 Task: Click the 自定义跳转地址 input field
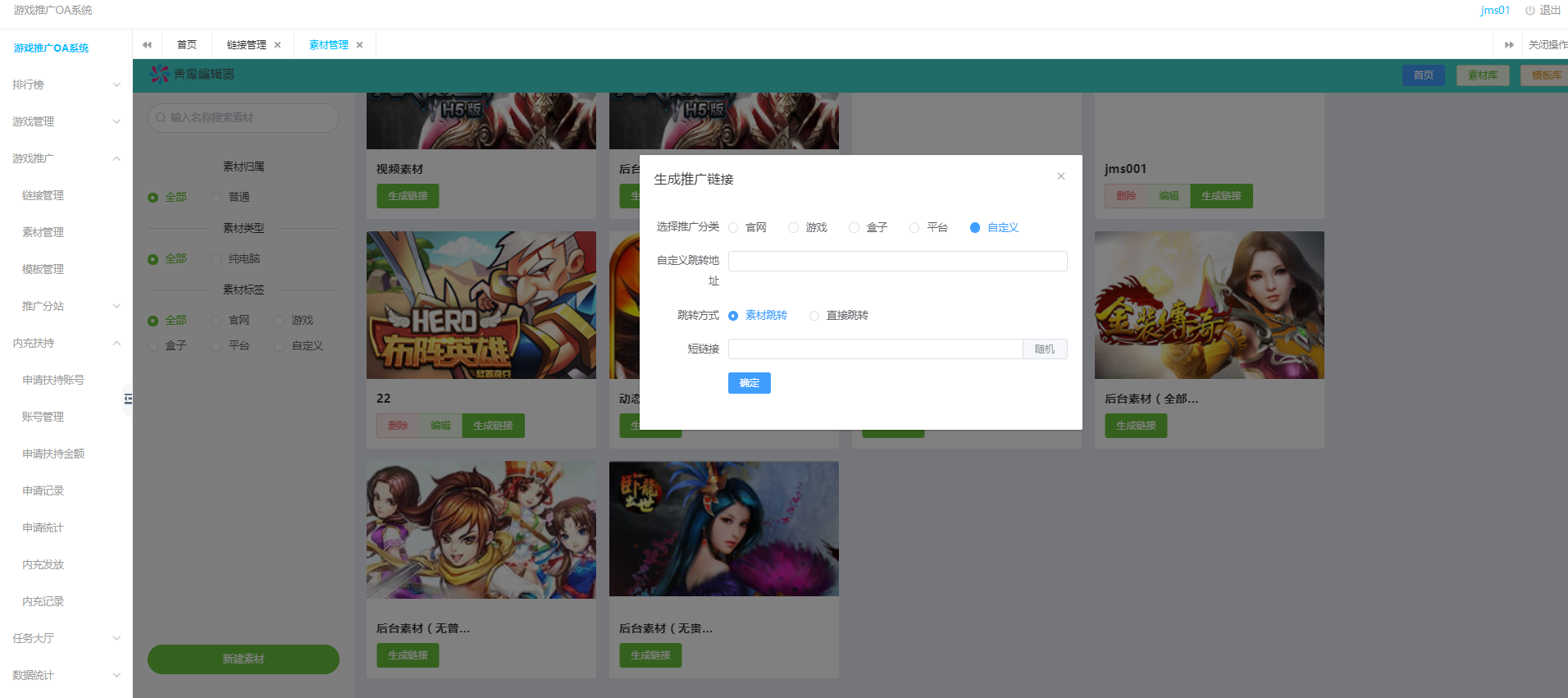coord(897,262)
